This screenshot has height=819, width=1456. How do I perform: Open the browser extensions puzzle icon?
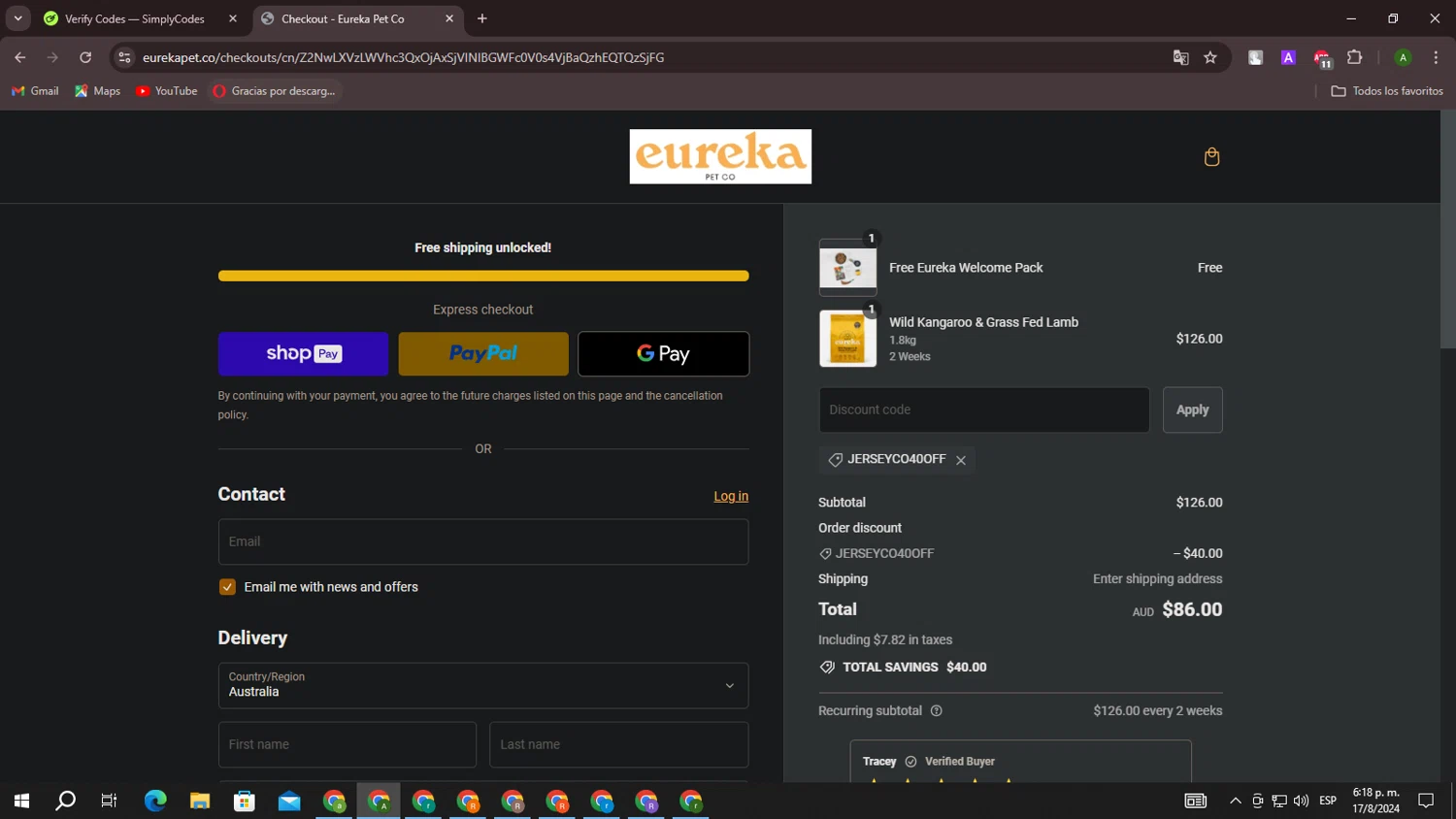click(1355, 57)
